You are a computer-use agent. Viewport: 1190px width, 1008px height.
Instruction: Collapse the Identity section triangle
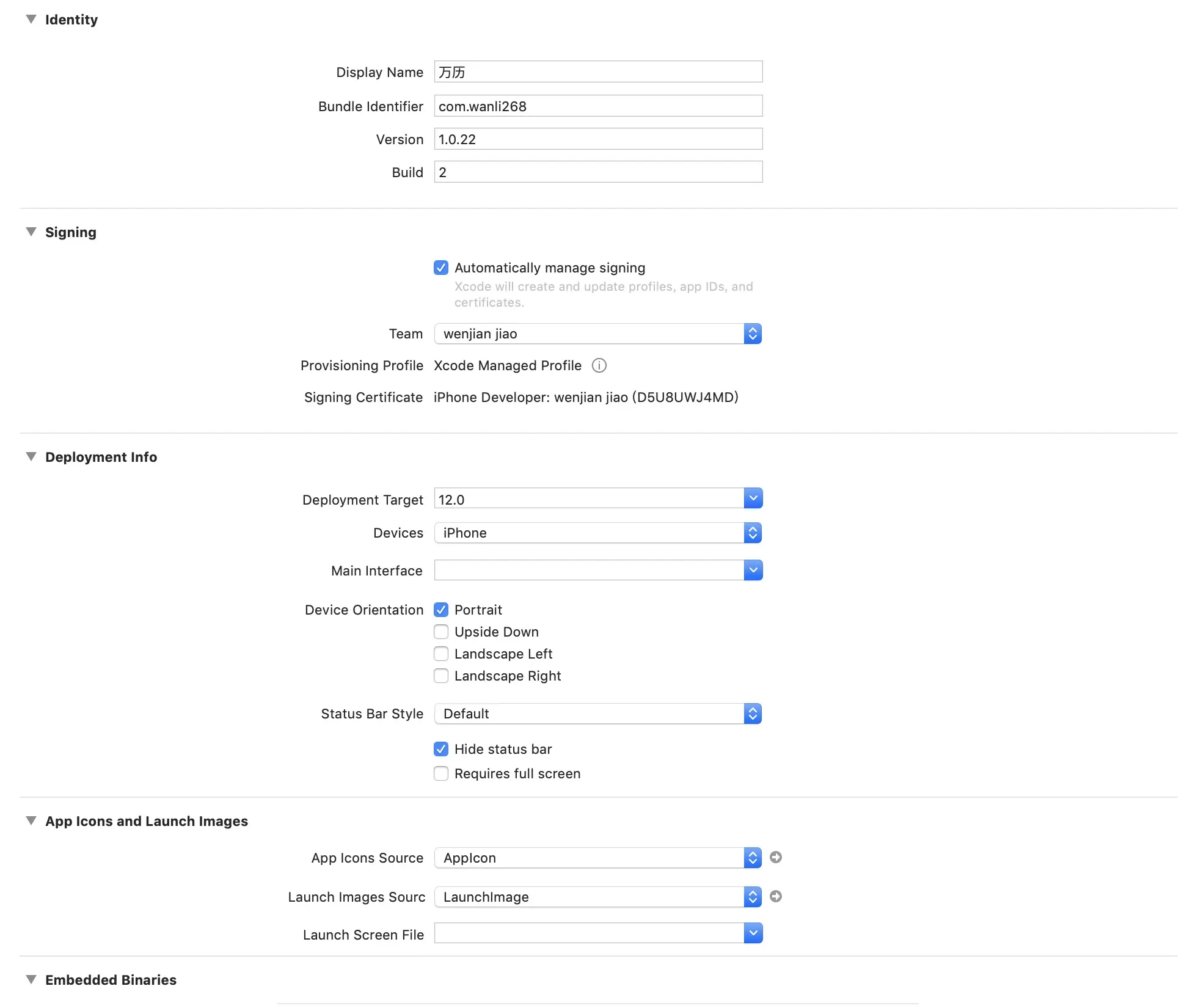(x=31, y=20)
